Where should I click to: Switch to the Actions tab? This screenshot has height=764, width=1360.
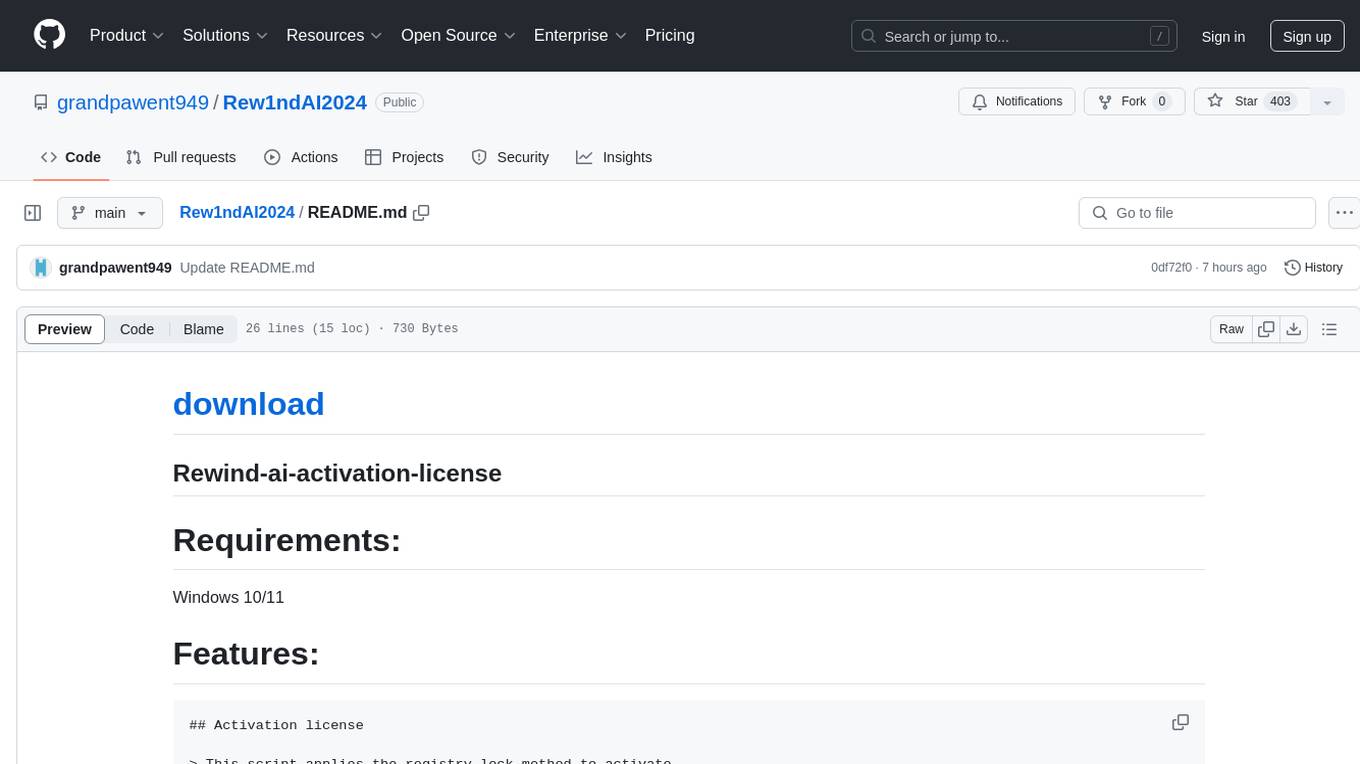click(301, 157)
